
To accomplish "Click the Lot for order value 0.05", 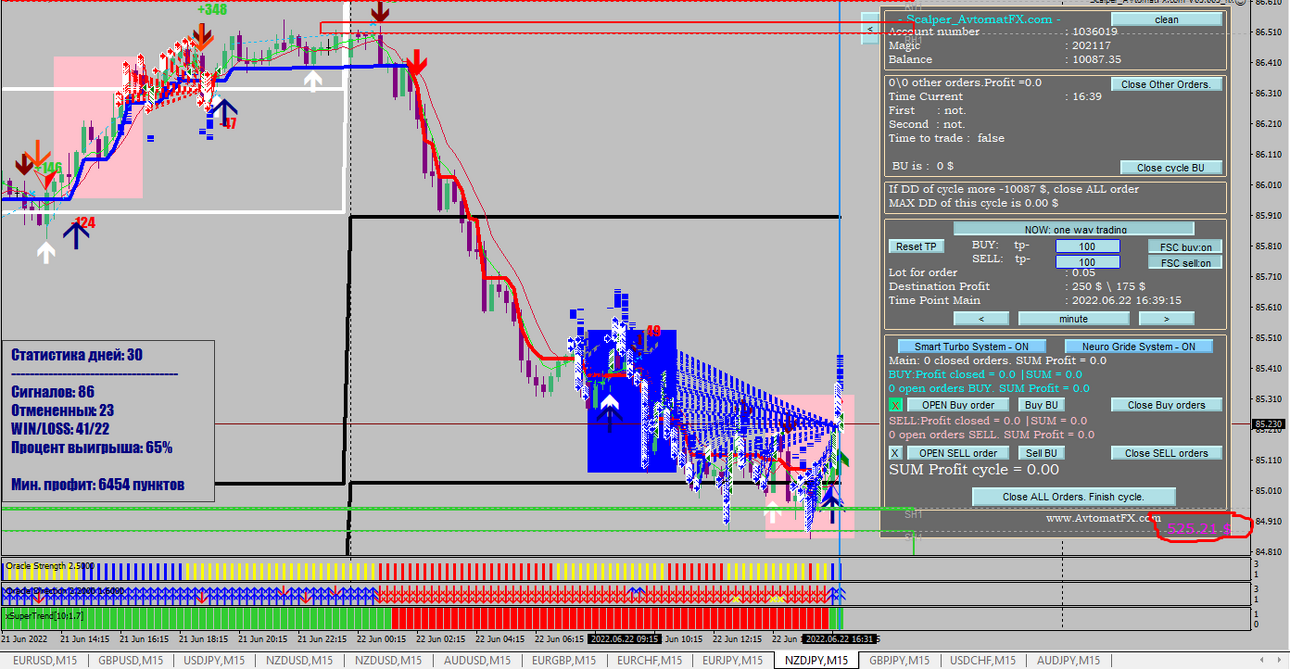I will pyautogui.click(x=1083, y=272).
